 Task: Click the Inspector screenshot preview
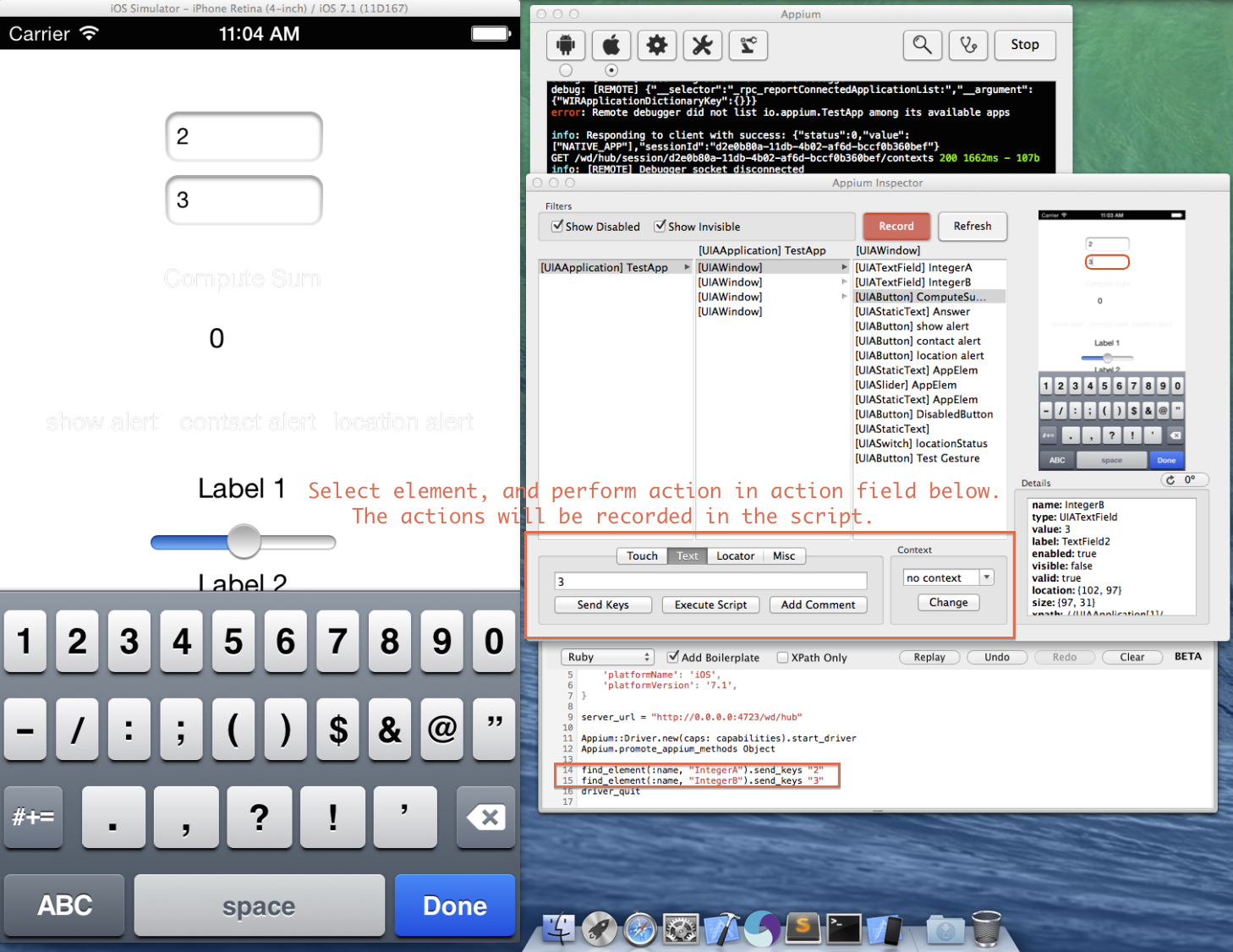(1112, 340)
